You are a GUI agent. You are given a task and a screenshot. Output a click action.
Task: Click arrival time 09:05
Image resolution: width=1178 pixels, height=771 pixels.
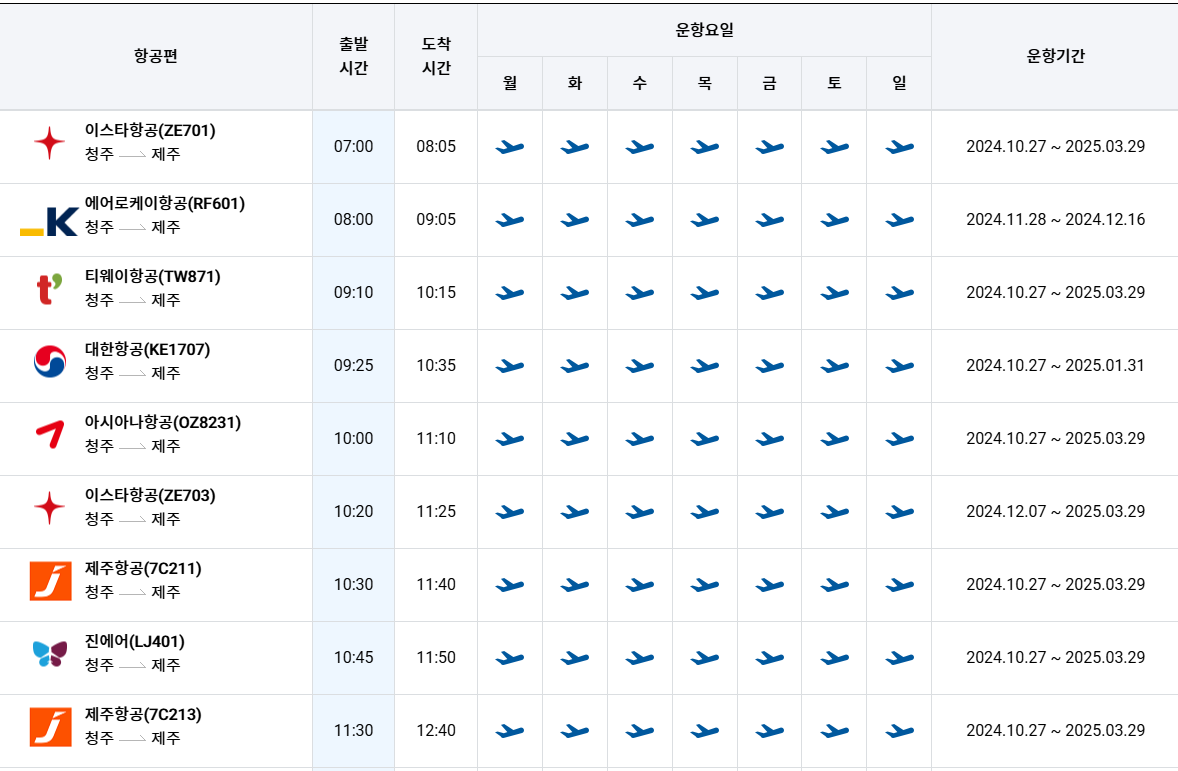pyautogui.click(x=436, y=219)
